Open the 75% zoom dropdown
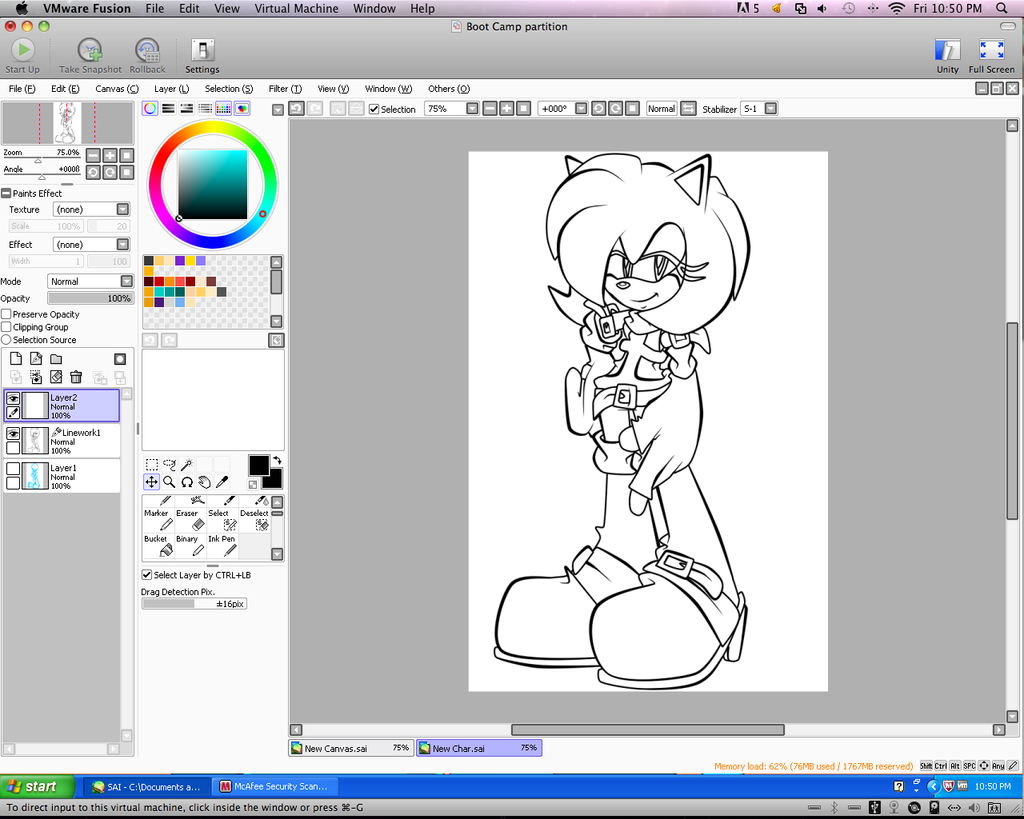1024x819 pixels. pos(472,108)
